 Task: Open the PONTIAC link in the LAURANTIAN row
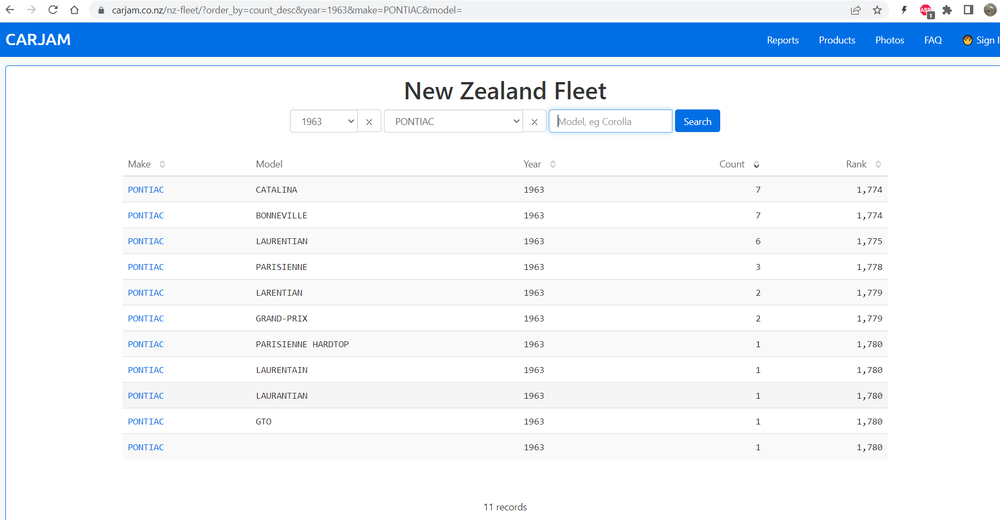[145, 396]
